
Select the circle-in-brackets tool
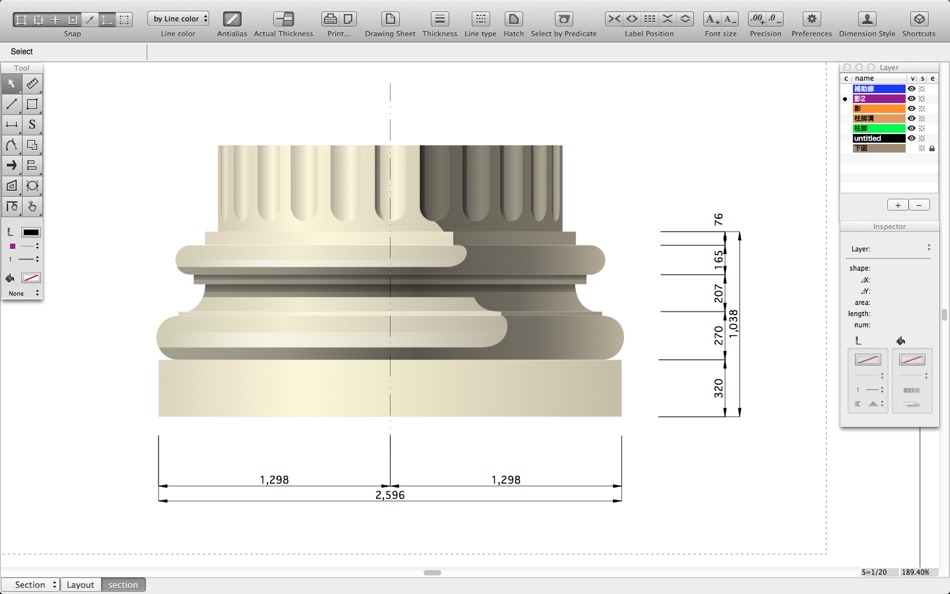pyautogui.click(x=32, y=186)
